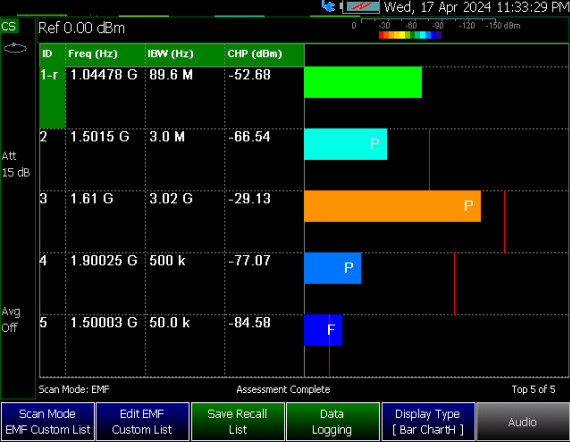Screen dimensions: 570x442
Task: Click frequency 1.5015 G
Action: pyautogui.click(x=100, y=137)
